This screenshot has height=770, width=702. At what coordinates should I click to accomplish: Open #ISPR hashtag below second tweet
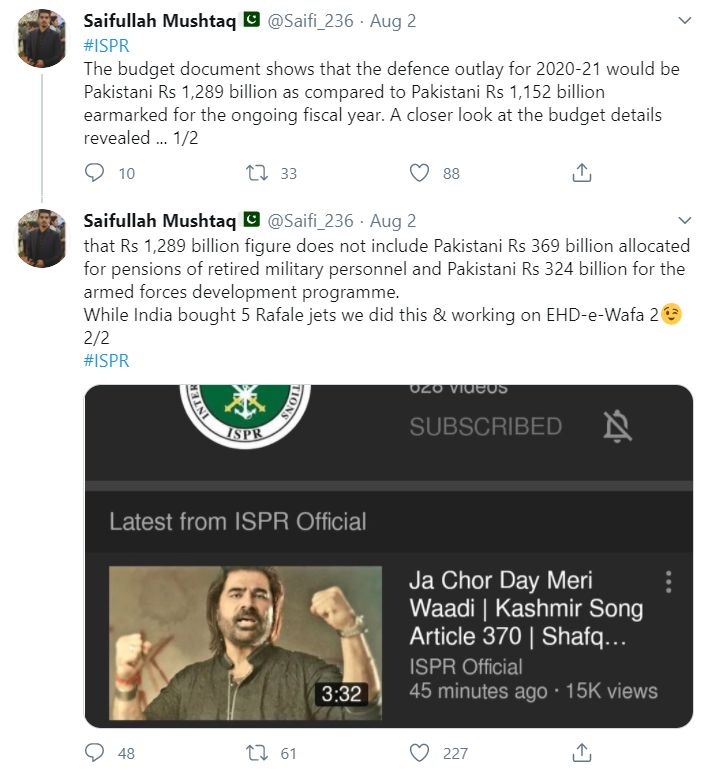pos(107,361)
